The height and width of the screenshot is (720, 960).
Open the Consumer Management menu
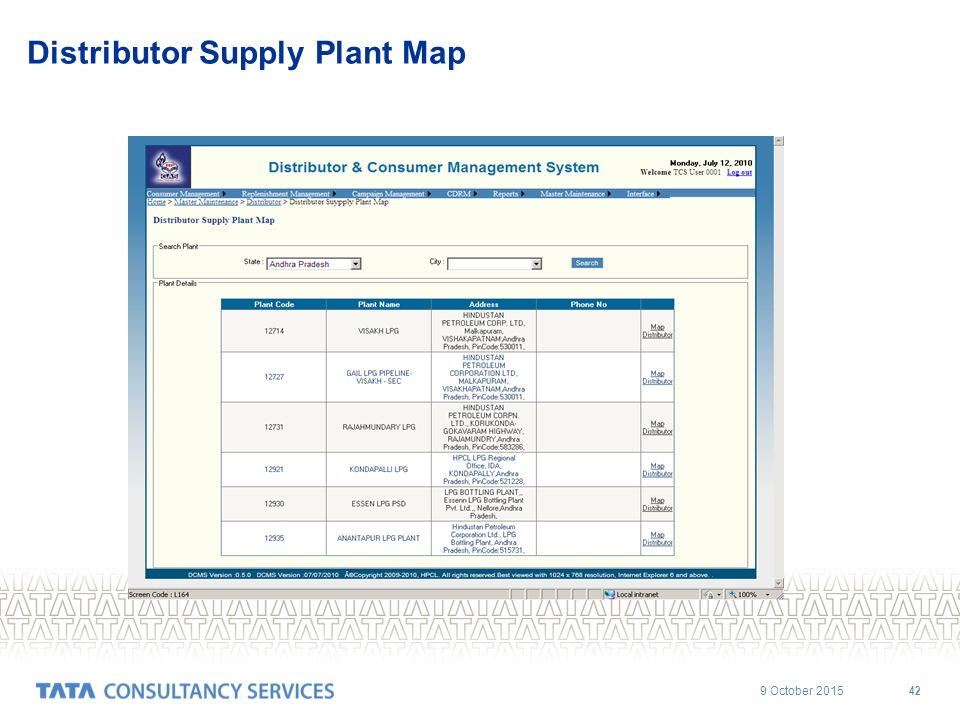pyautogui.click(x=186, y=194)
